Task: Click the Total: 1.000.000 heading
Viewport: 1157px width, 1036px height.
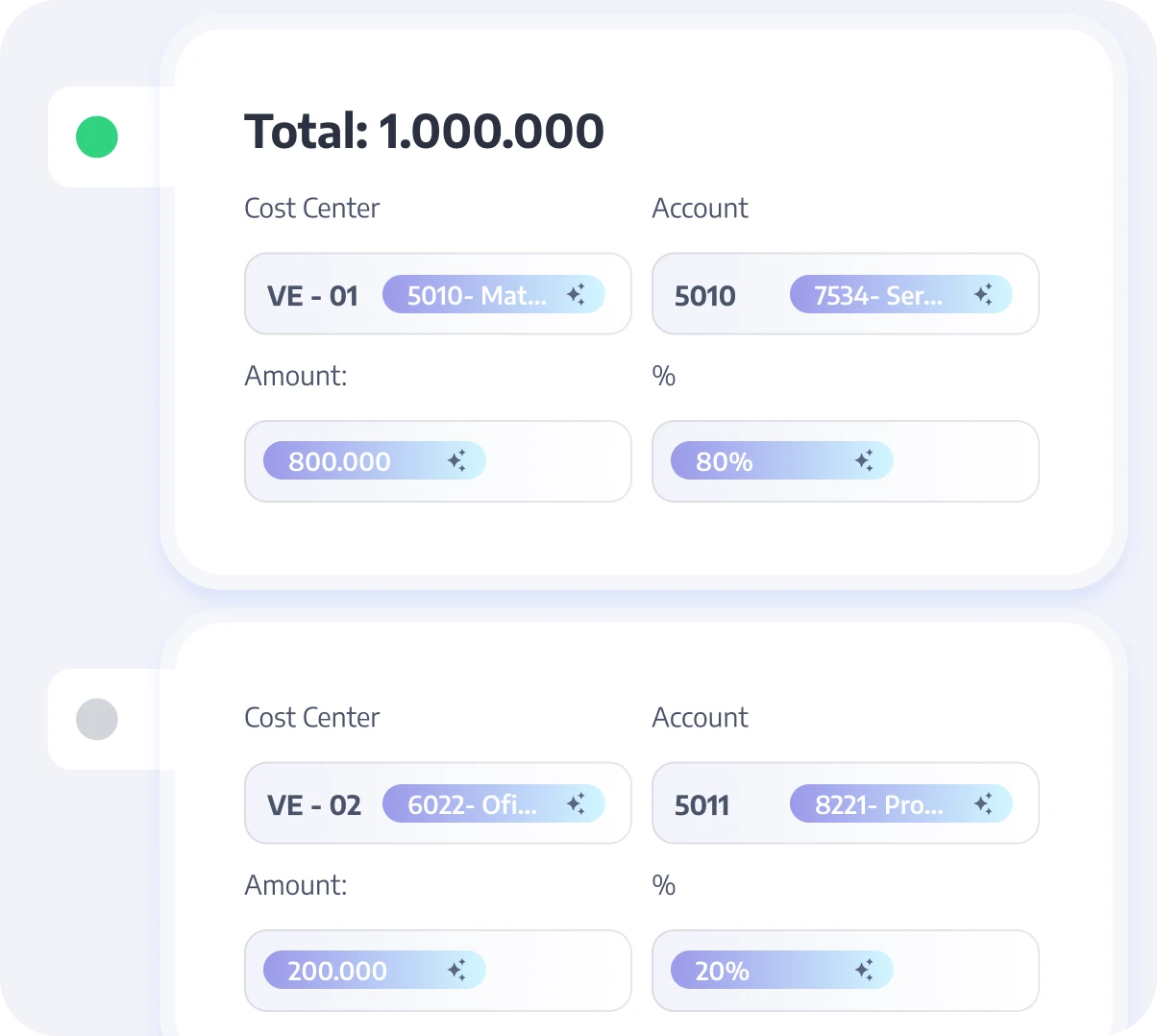Action: pyautogui.click(x=424, y=132)
